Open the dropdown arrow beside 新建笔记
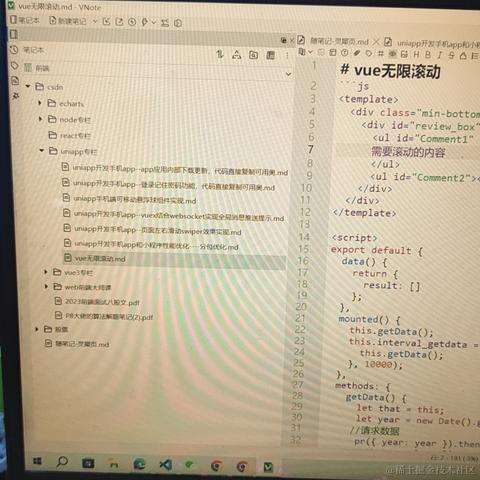The width and height of the screenshot is (480, 480). (95, 22)
